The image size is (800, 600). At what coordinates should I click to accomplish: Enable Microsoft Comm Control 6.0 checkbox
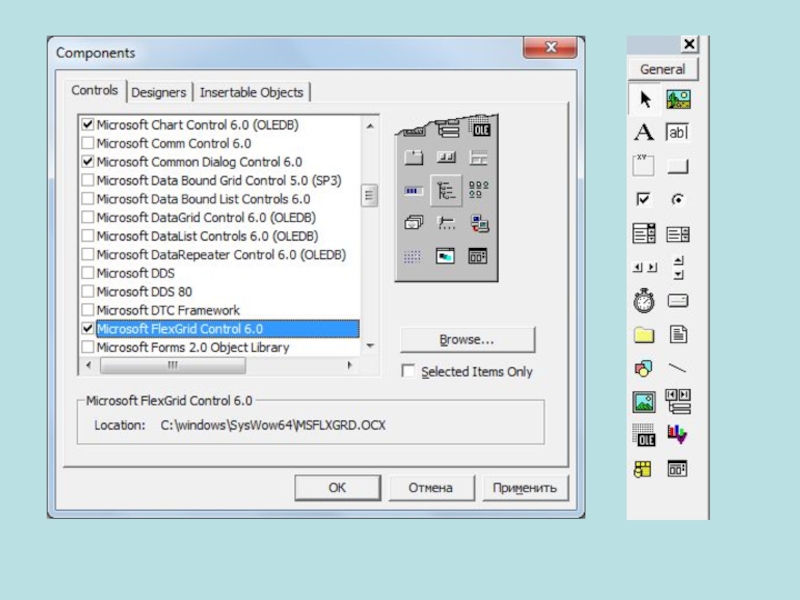88,144
